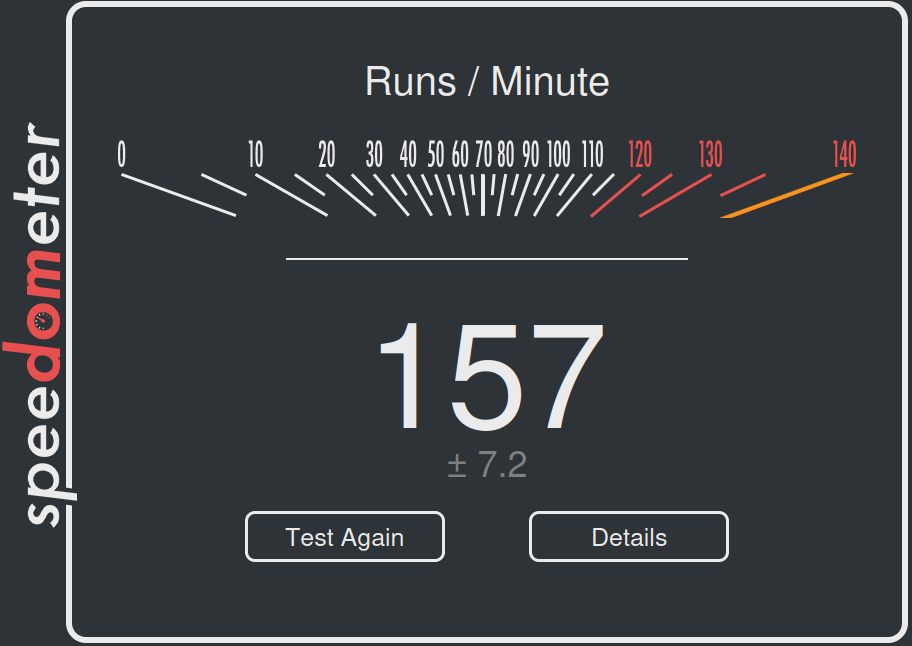Viewport: 912px width, 646px height.
Task: Select the 157 score number
Action: point(491,377)
